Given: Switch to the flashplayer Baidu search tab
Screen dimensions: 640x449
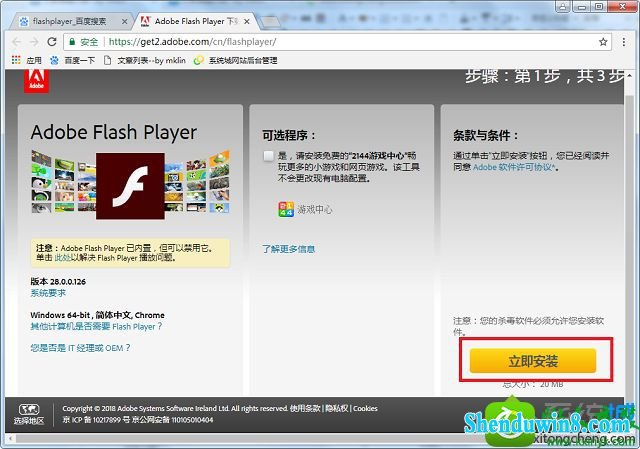Looking at the screenshot, I should [x=69, y=21].
